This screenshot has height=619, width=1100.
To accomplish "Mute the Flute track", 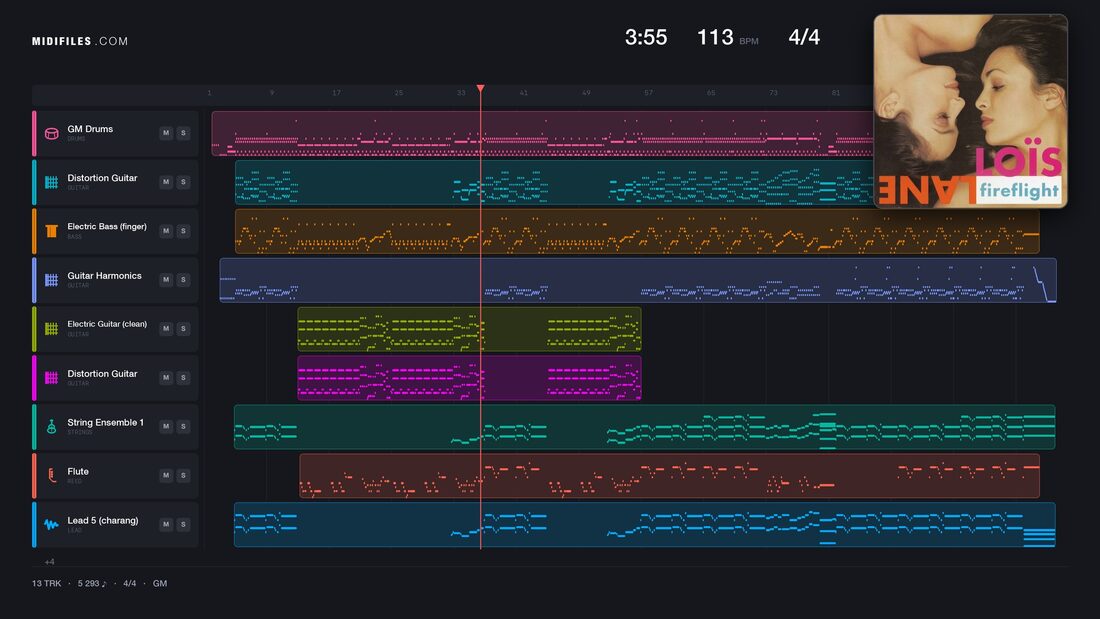I will point(166,475).
